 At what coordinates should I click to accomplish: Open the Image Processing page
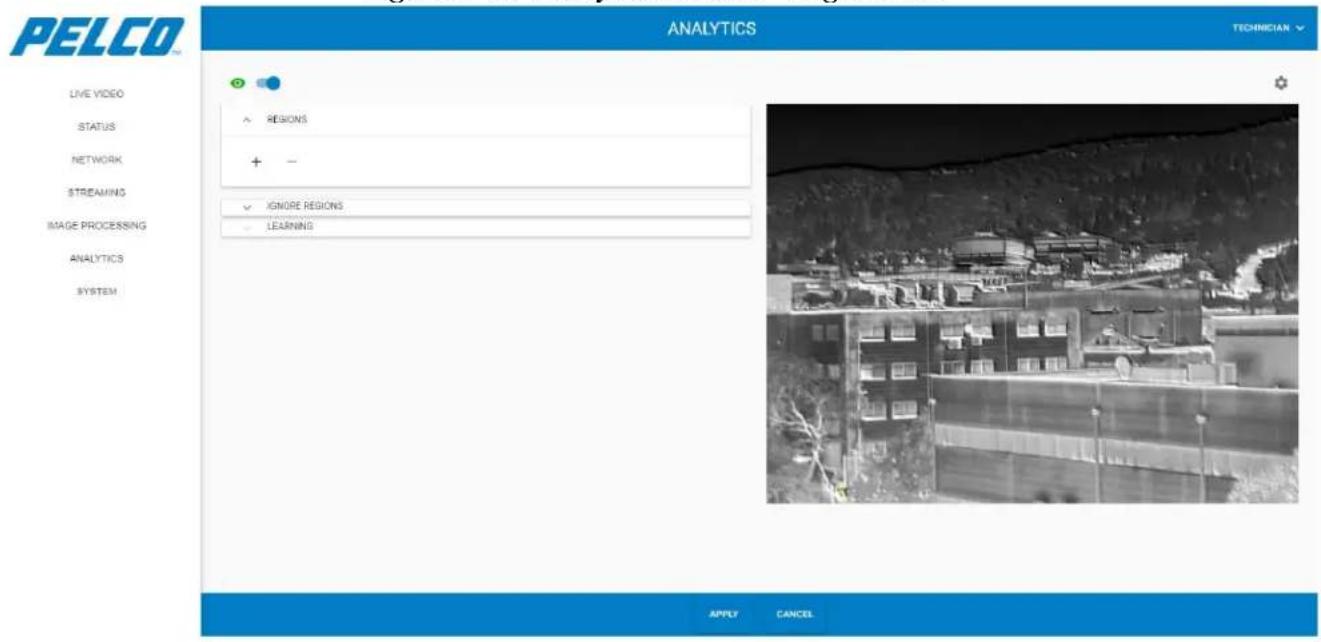coord(96,225)
